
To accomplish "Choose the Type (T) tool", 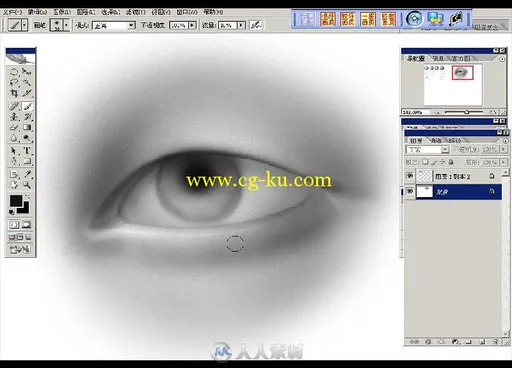I will pos(27,151).
